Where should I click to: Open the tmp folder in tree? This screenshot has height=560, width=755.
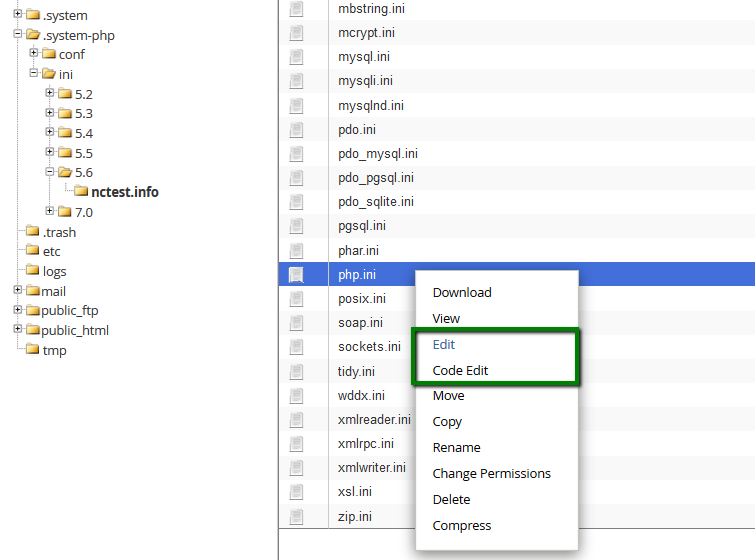[54, 351]
